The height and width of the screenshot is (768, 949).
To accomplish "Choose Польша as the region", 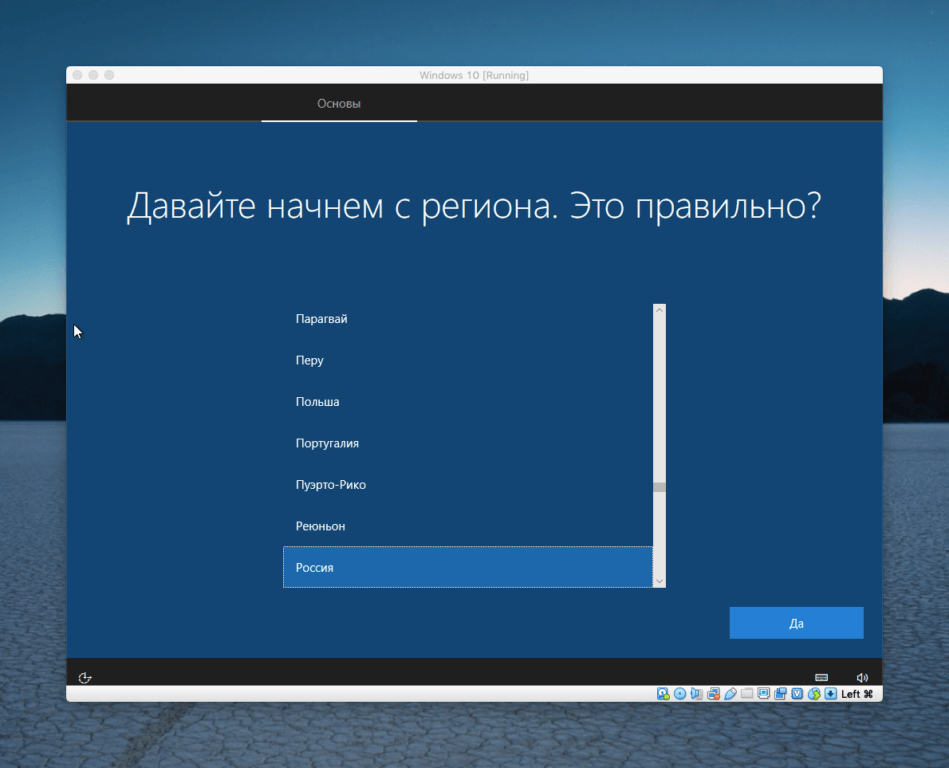I will coord(468,402).
